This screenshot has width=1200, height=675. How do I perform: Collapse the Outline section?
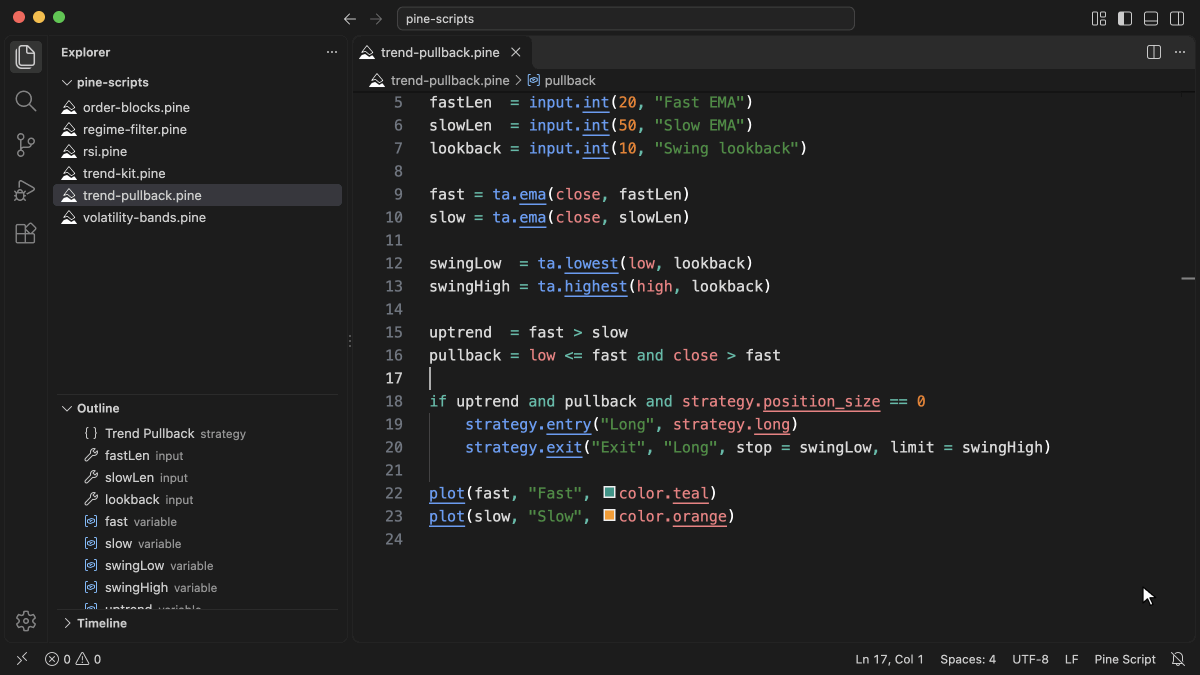pos(67,408)
